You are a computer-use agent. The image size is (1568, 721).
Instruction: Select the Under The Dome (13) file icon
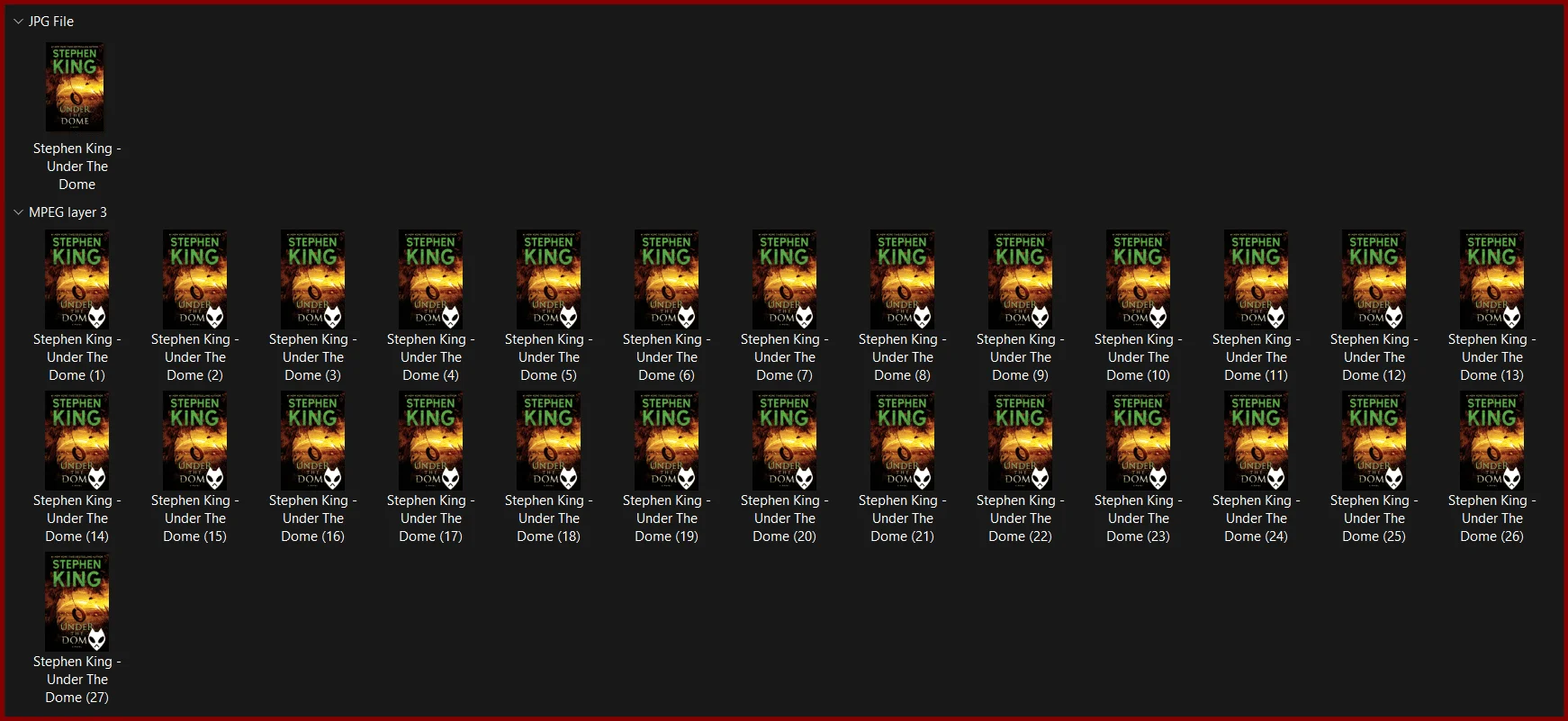[1492, 279]
